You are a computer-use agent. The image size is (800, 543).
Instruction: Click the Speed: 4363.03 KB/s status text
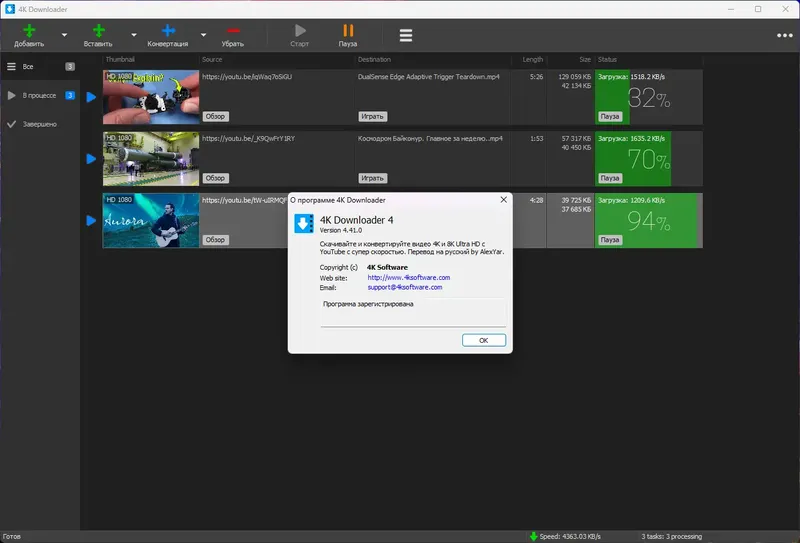(570, 536)
